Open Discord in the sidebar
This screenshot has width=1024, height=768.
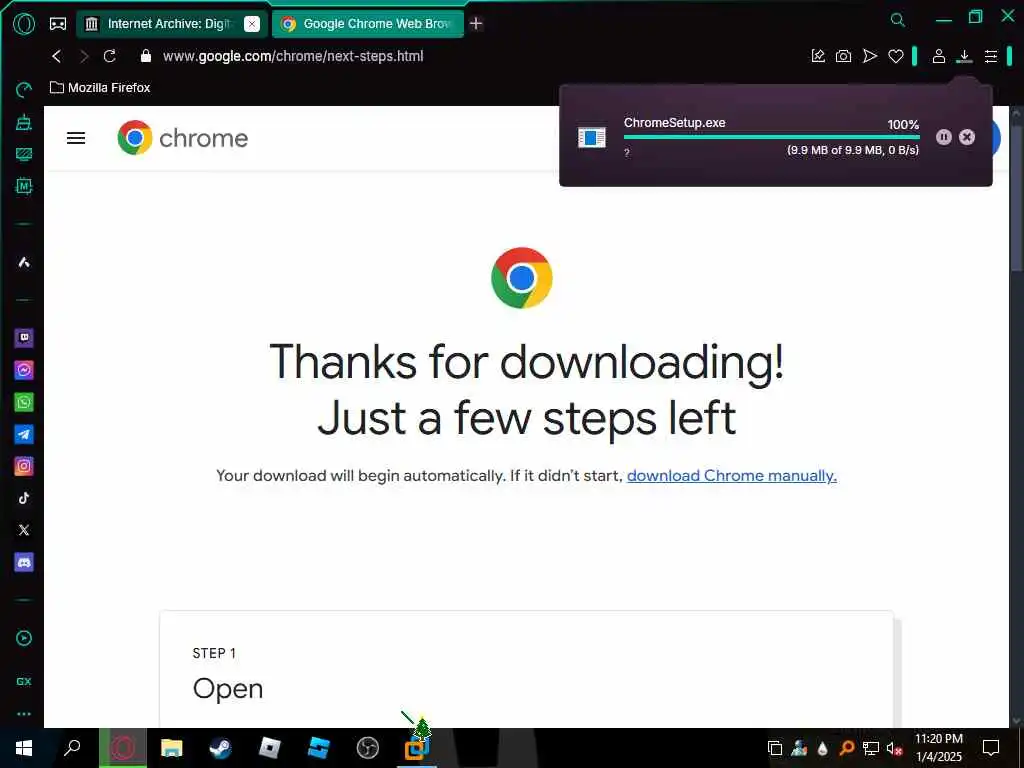pyautogui.click(x=24, y=562)
